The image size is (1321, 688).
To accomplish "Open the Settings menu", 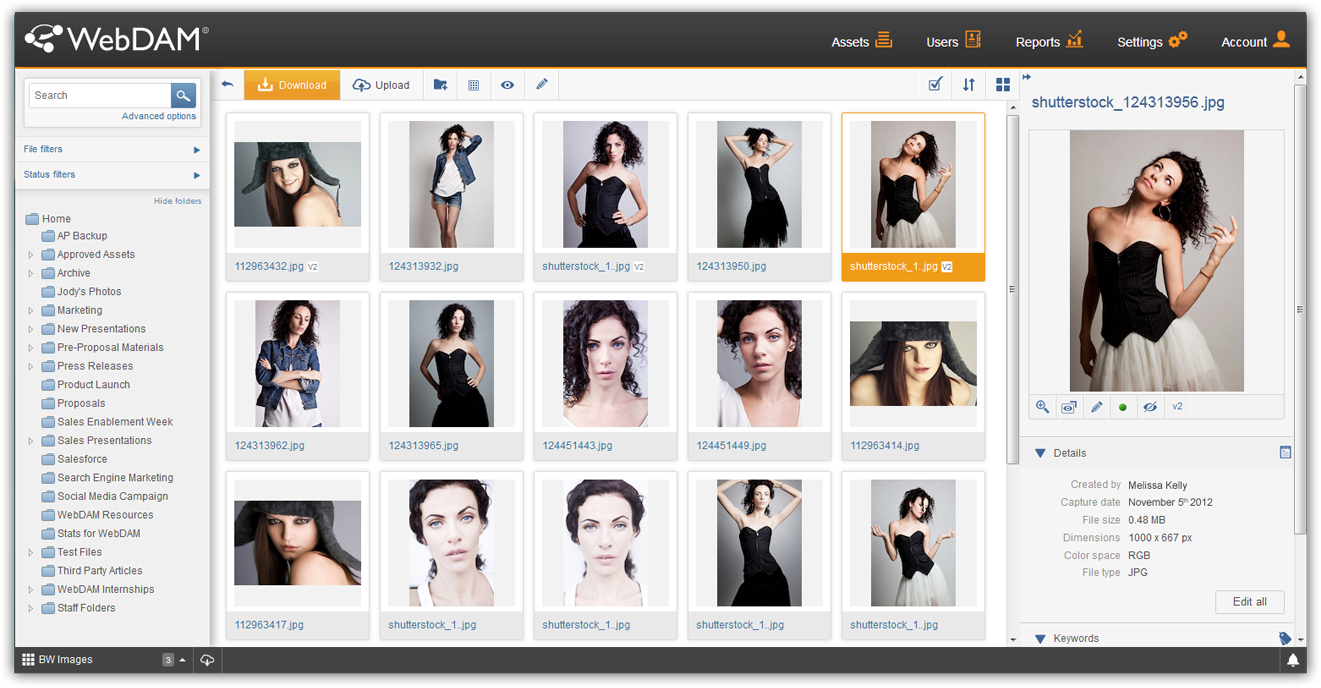I will tap(1152, 41).
